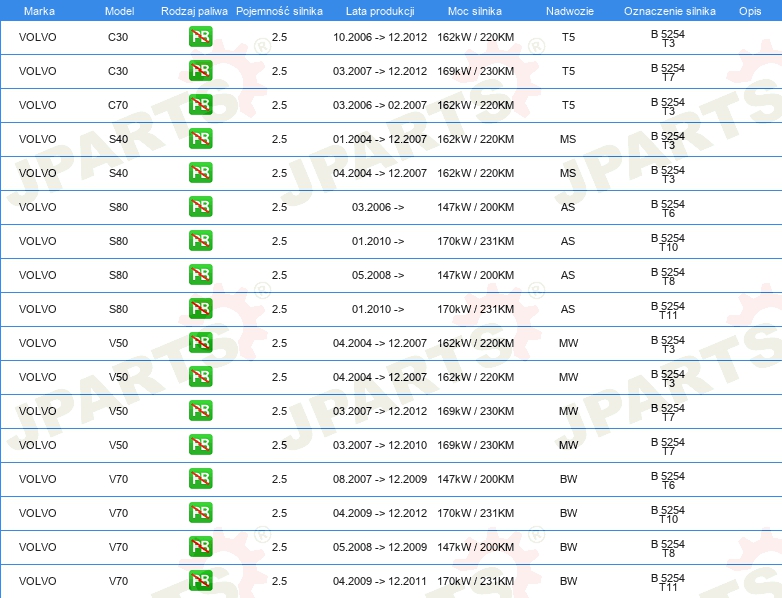Select fuel icon for V70 B 5254 T8
This screenshot has height=598, width=782.
tap(200, 547)
